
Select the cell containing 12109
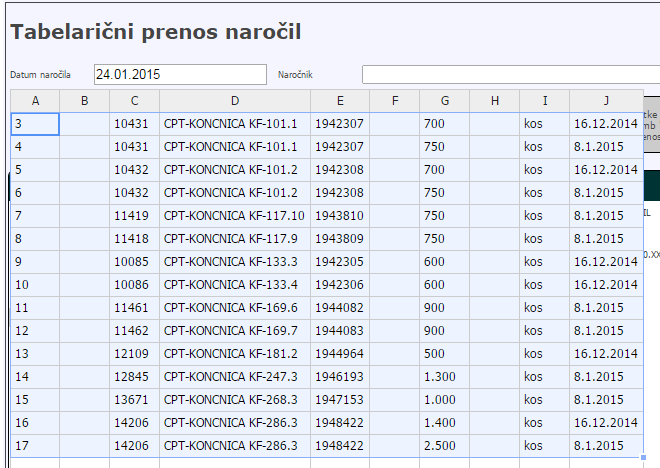coord(134,353)
